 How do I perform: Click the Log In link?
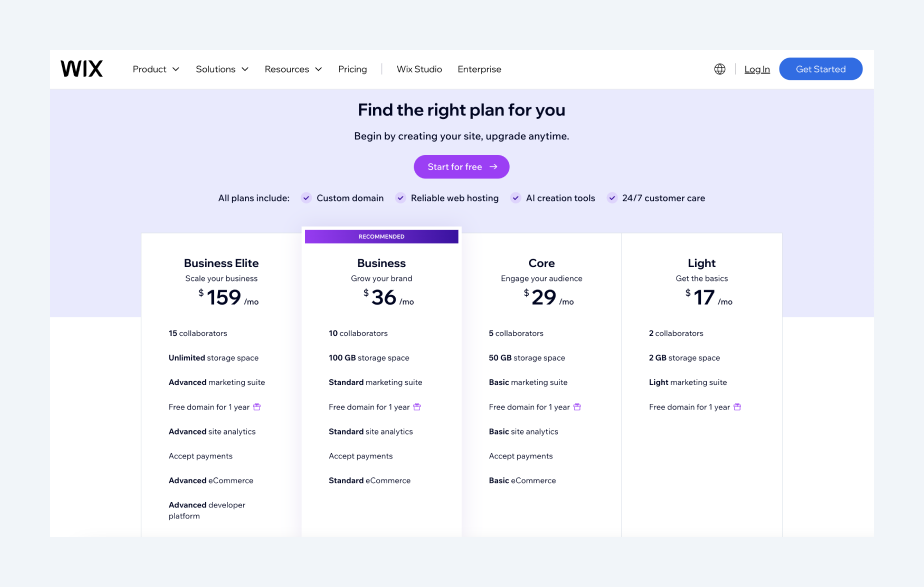[757, 70]
